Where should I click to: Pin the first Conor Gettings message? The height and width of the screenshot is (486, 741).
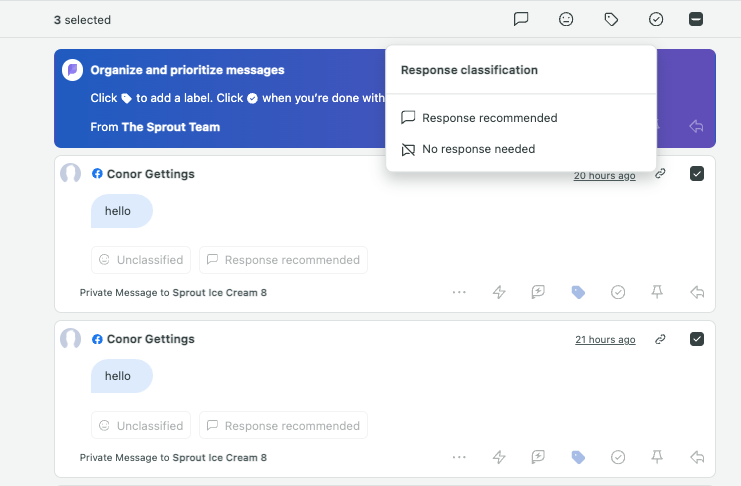click(x=657, y=292)
